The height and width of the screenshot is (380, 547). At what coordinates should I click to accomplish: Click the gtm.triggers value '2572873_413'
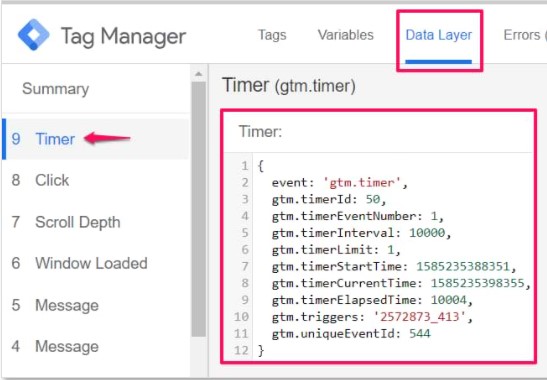click(x=419, y=316)
